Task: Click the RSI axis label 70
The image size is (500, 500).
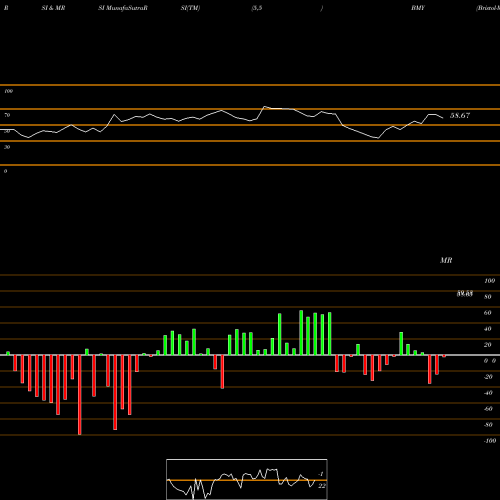Action: click(7, 115)
